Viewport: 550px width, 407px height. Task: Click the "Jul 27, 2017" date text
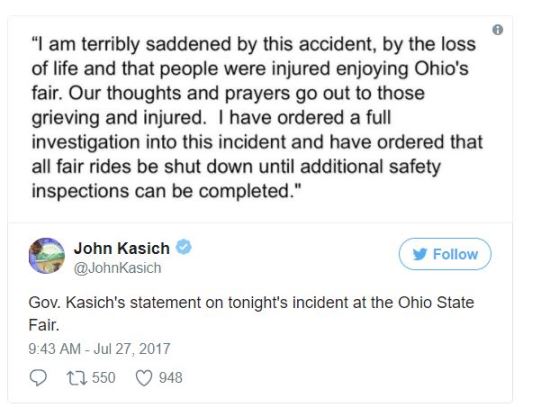pyautogui.click(x=132, y=349)
